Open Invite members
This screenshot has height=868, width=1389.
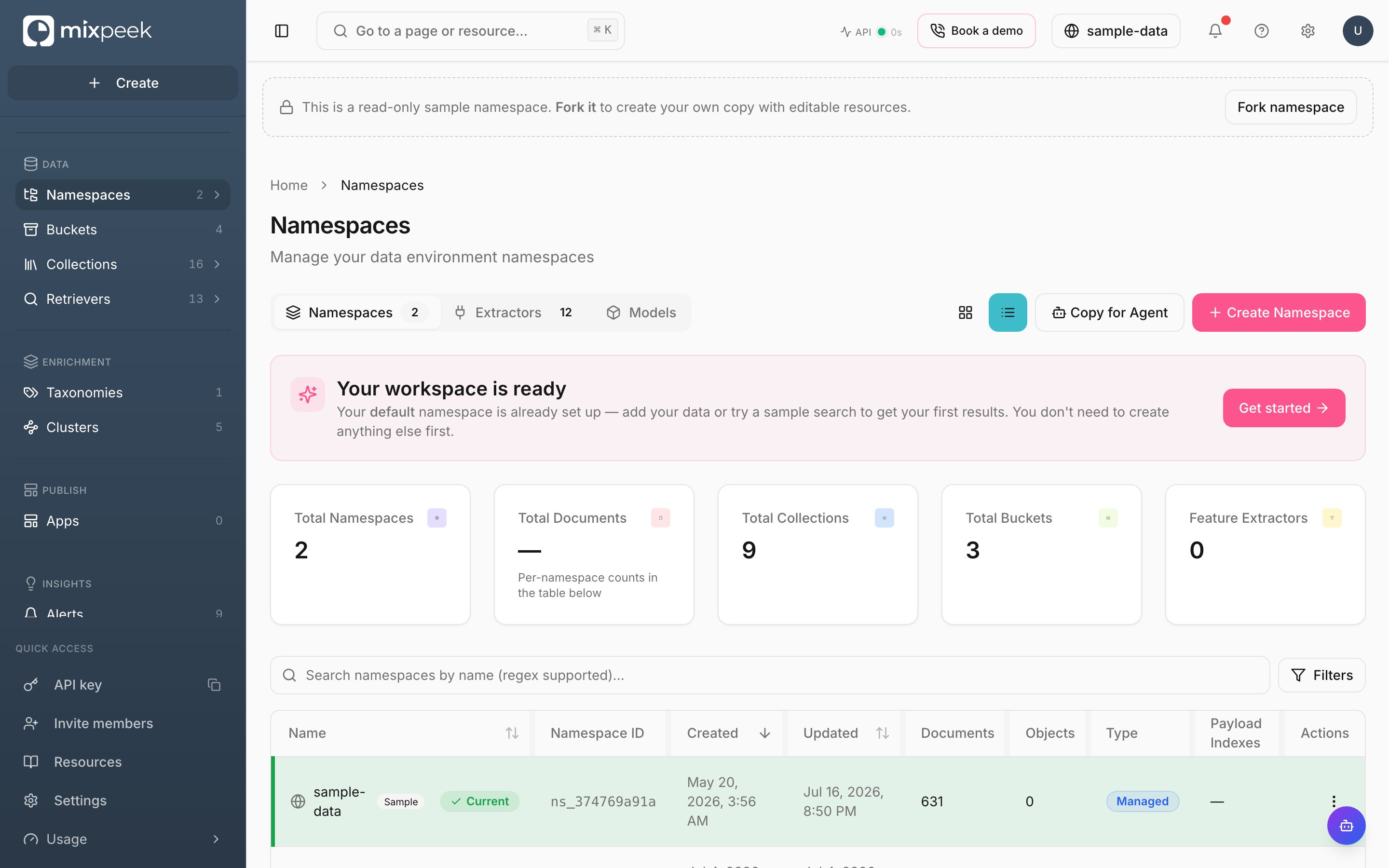(123, 723)
